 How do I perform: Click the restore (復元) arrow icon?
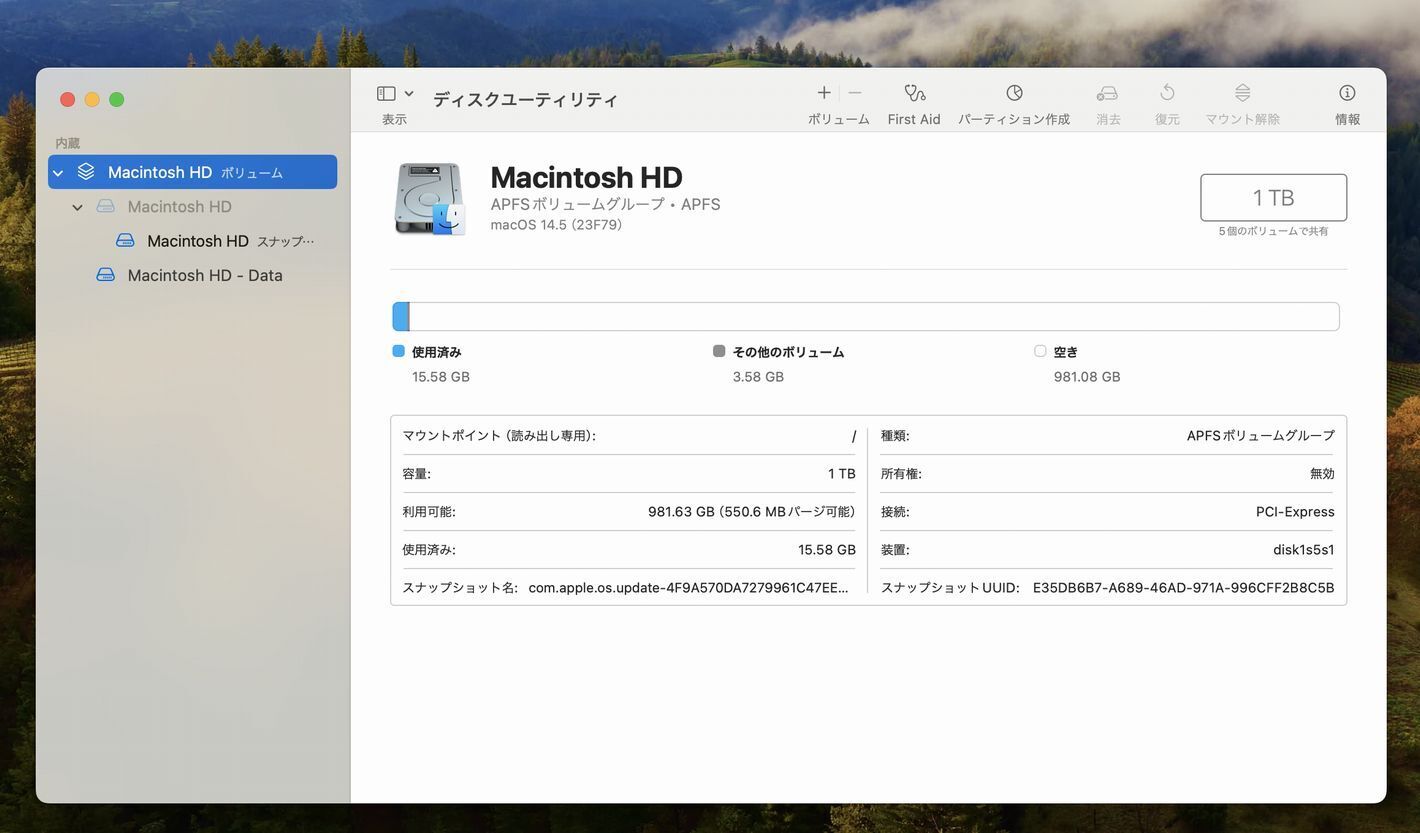pos(1167,93)
